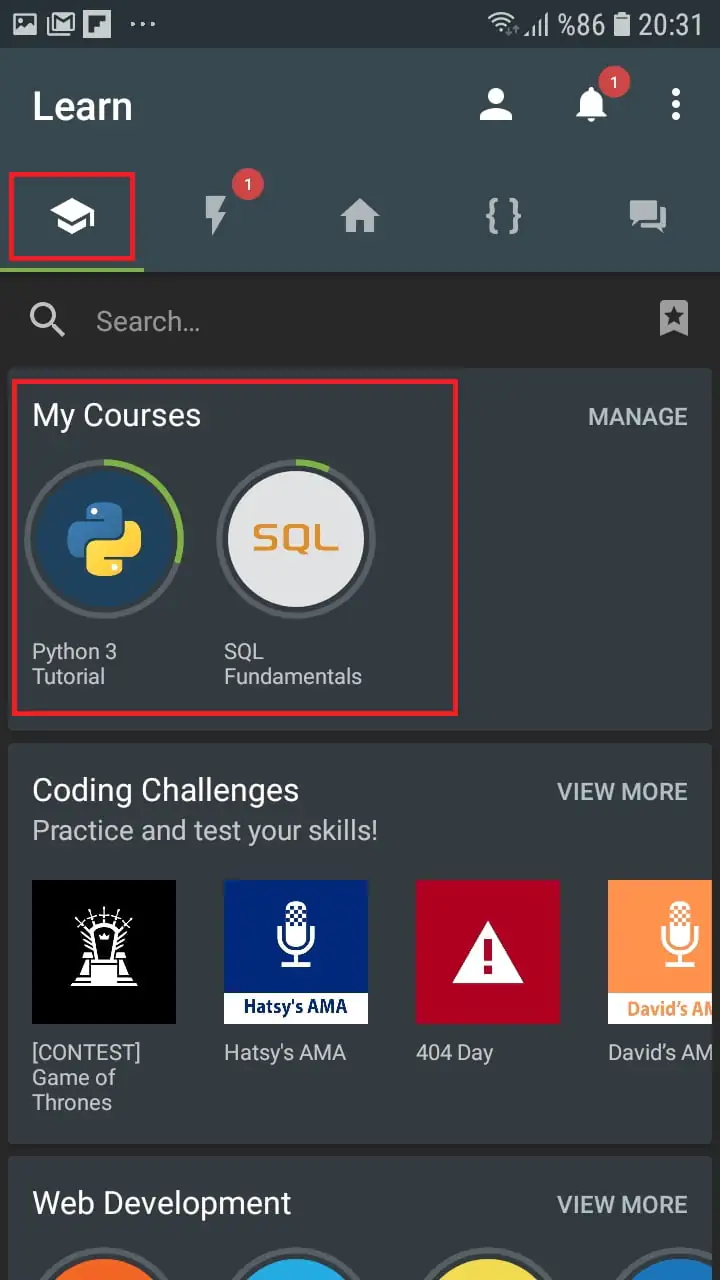Select the Hatsy's AMA challenge
Image resolution: width=720 pixels, height=1280 pixels.
(x=296, y=952)
